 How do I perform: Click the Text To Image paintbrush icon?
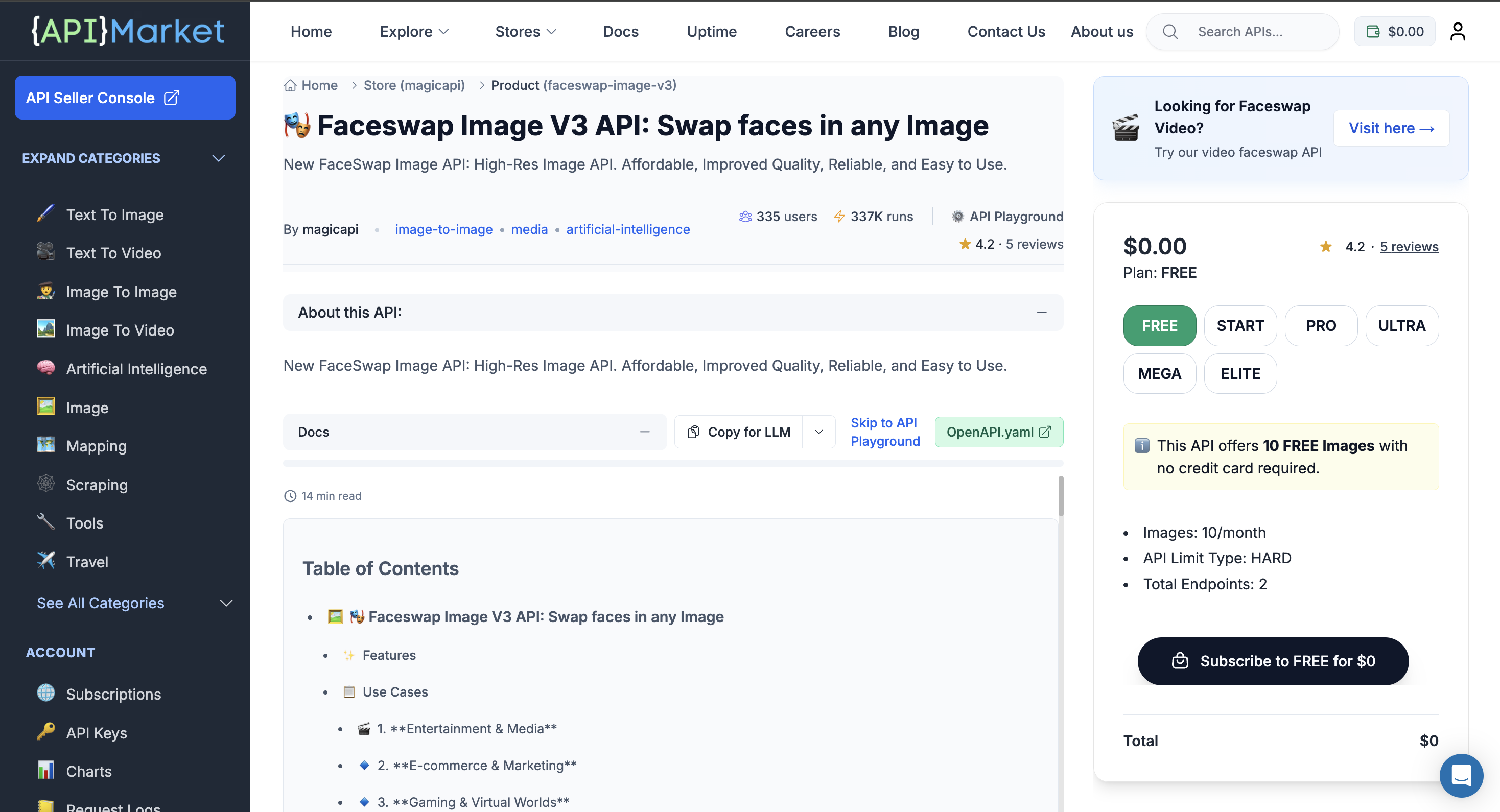[x=46, y=214]
